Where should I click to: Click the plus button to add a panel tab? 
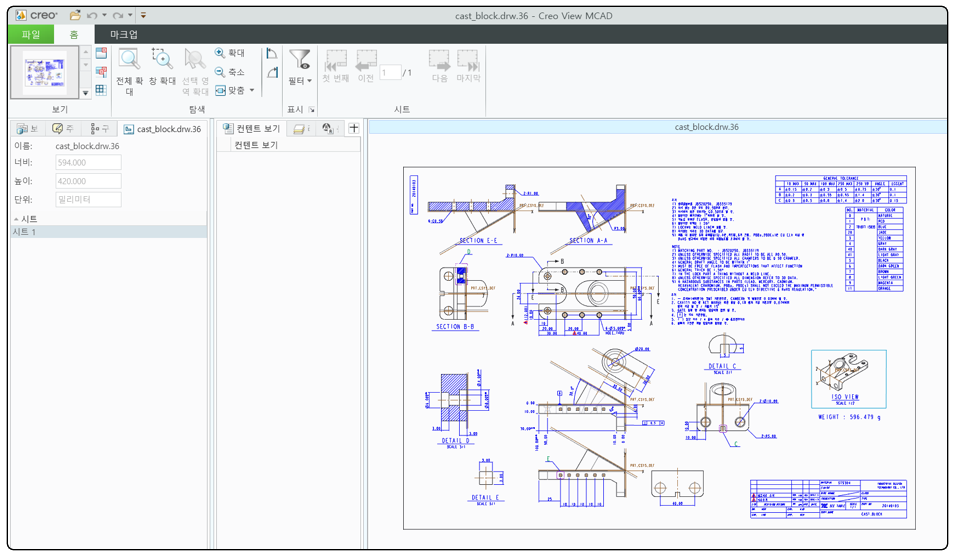(x=353, y=128)
